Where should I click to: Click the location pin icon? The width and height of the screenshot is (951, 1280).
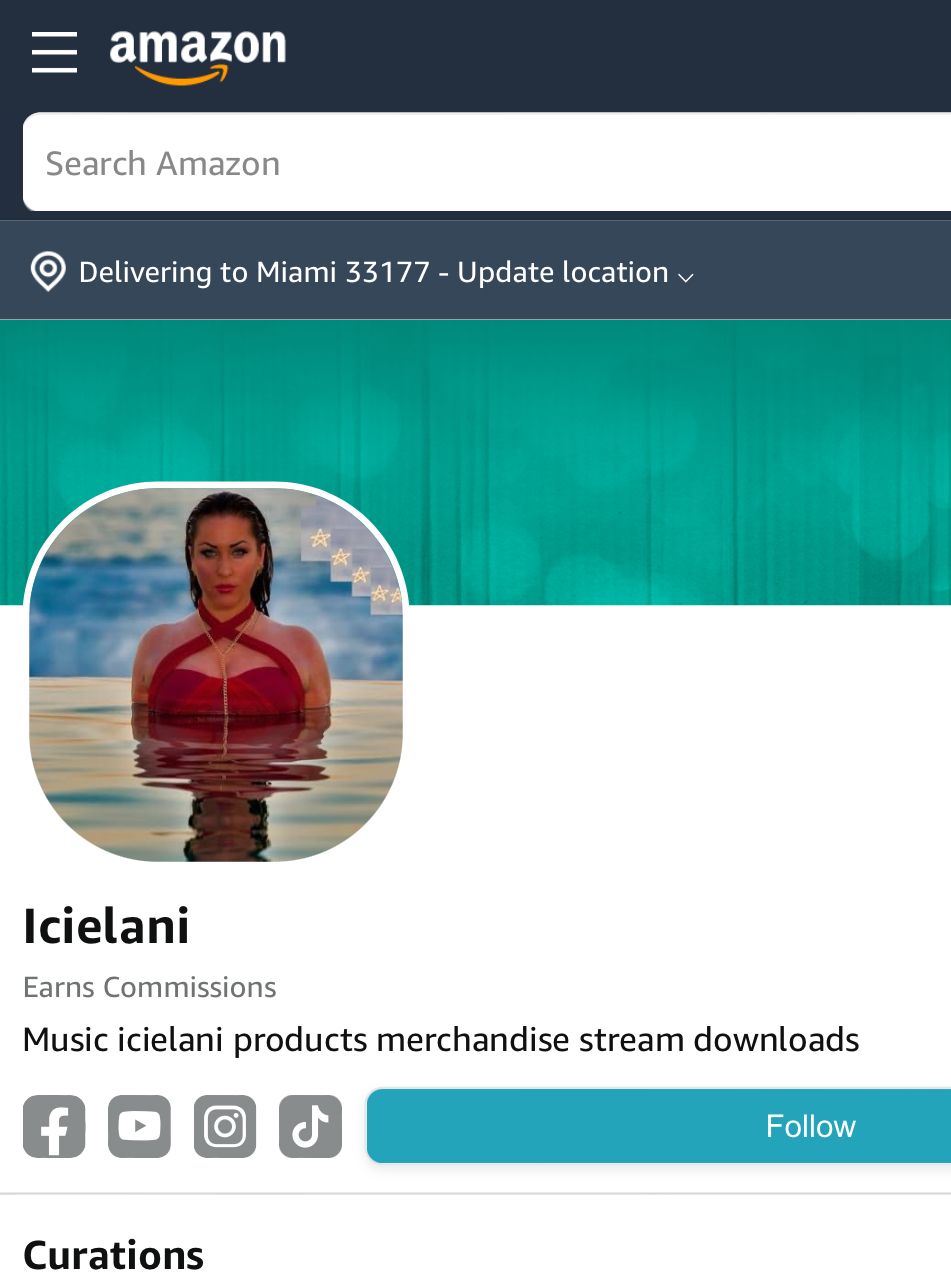coord(48,272)
